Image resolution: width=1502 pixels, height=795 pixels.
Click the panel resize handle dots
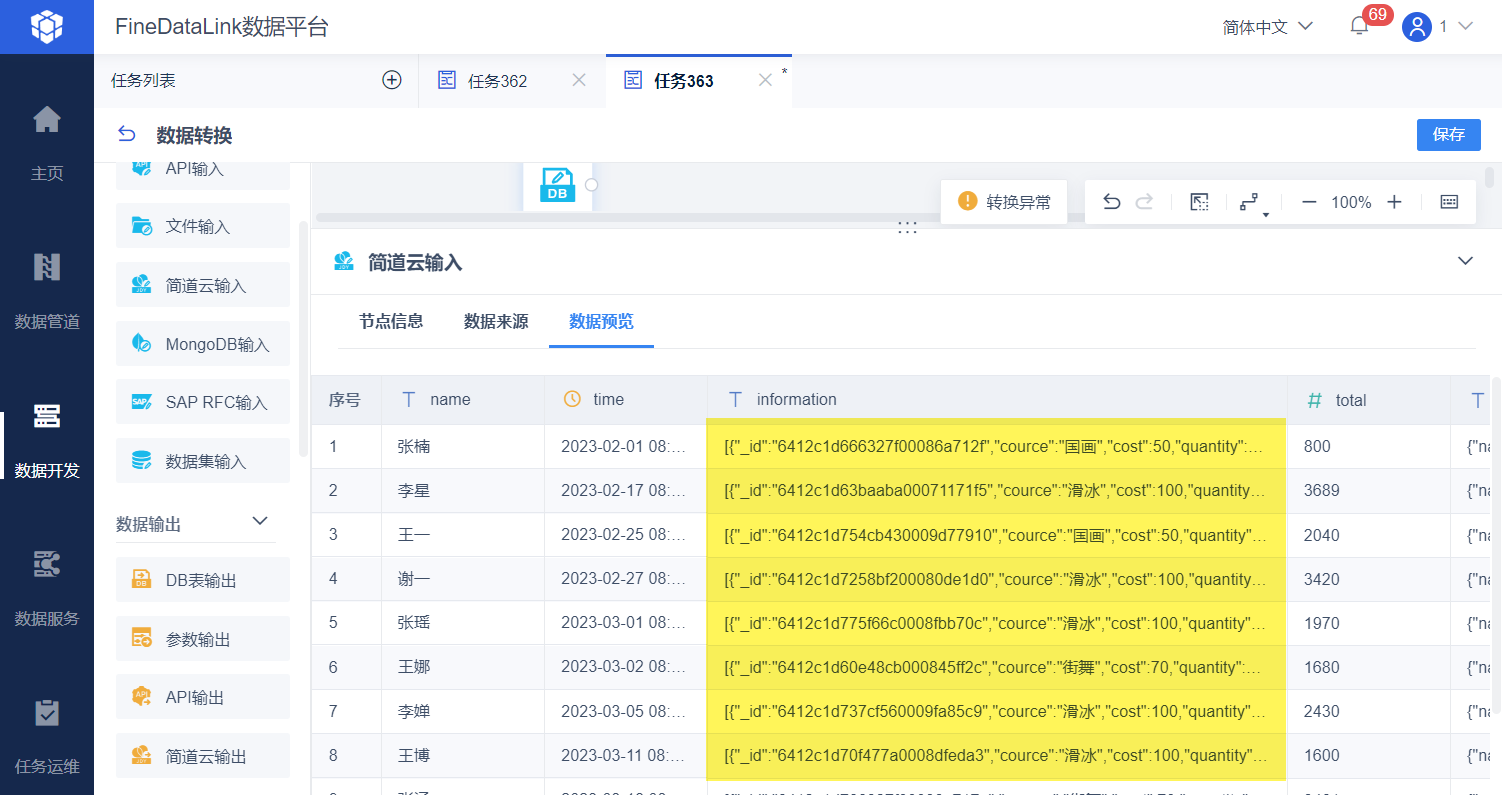907,227
